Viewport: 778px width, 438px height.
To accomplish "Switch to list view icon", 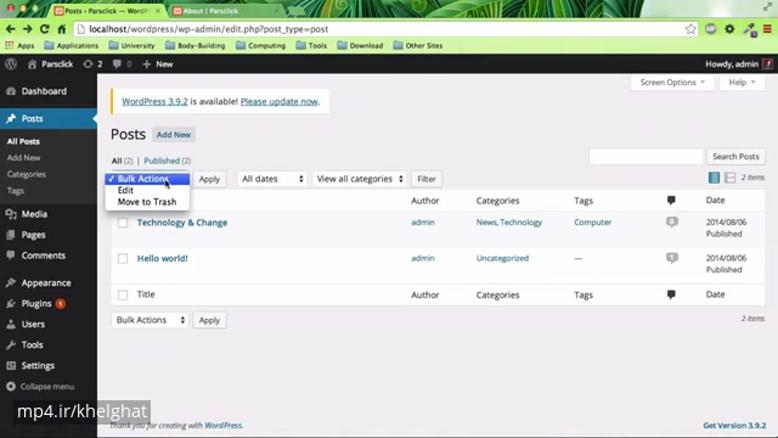I will [x=713, y=178].
